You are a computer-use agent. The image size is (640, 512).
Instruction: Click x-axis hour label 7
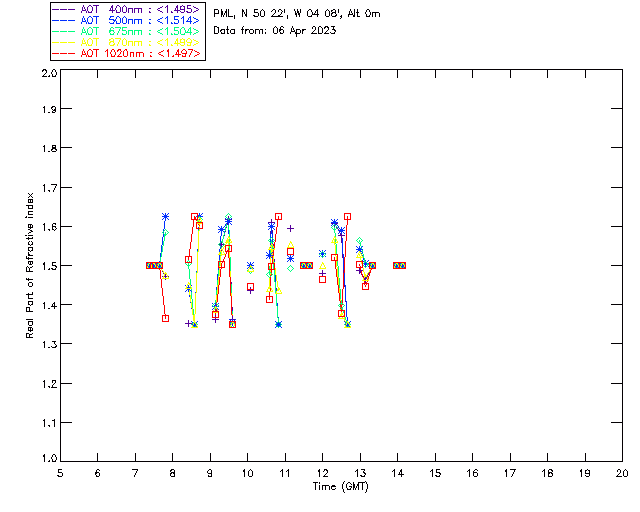[x=135, y=473]
